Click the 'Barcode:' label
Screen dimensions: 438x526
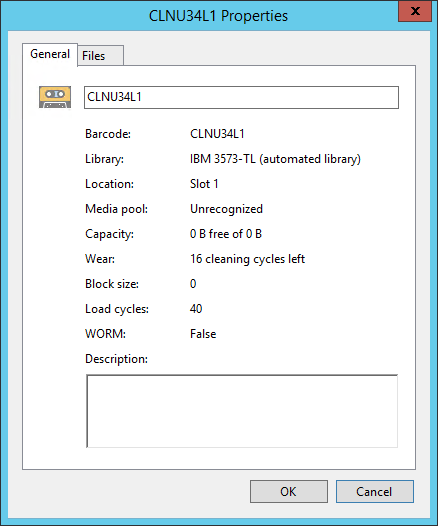pos(108,134)
